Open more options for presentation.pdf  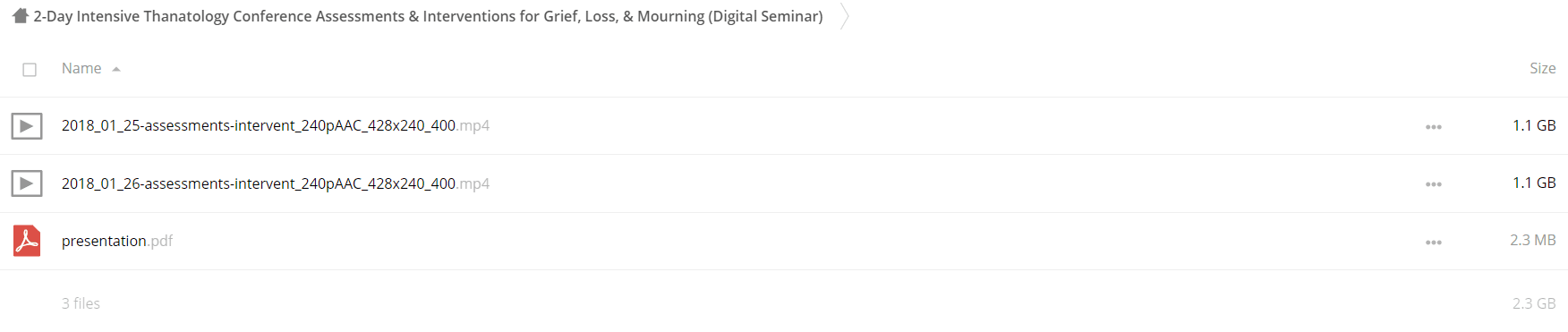click(x=1434, y=243)
